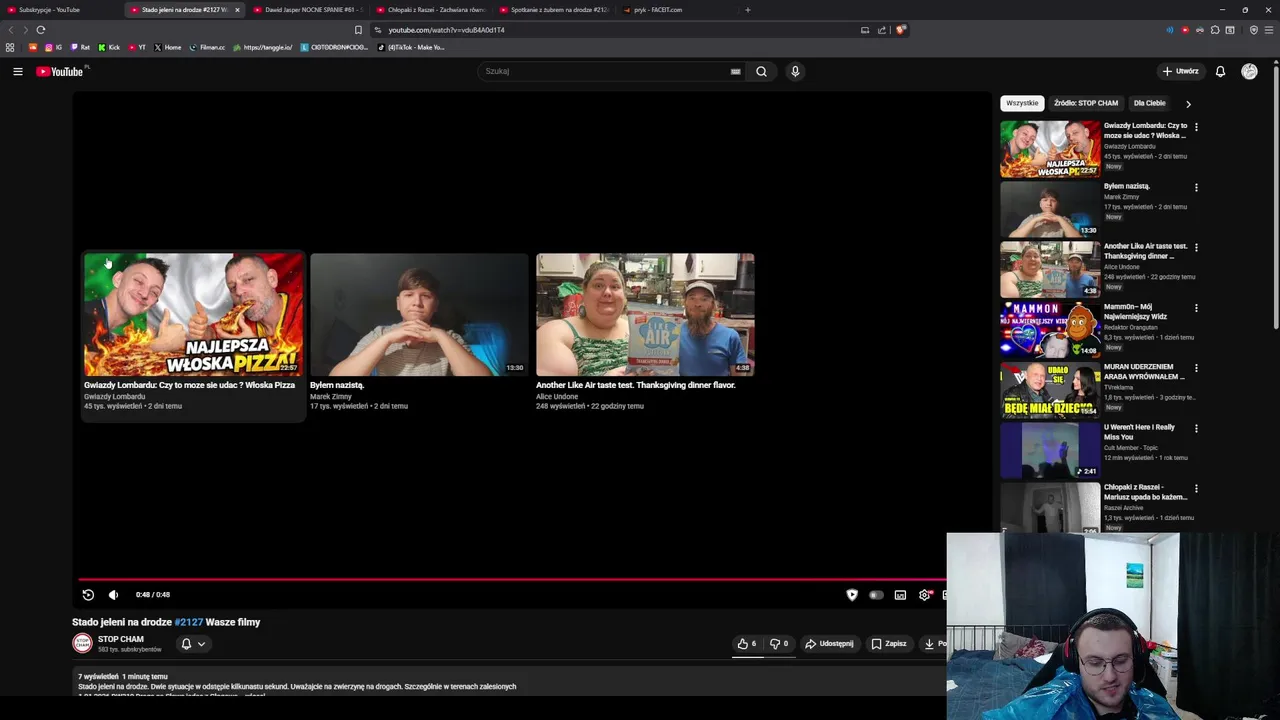1280x720 pixels.
Task: Open the #2127 hashtag link in the title
Action: point(189,622)
